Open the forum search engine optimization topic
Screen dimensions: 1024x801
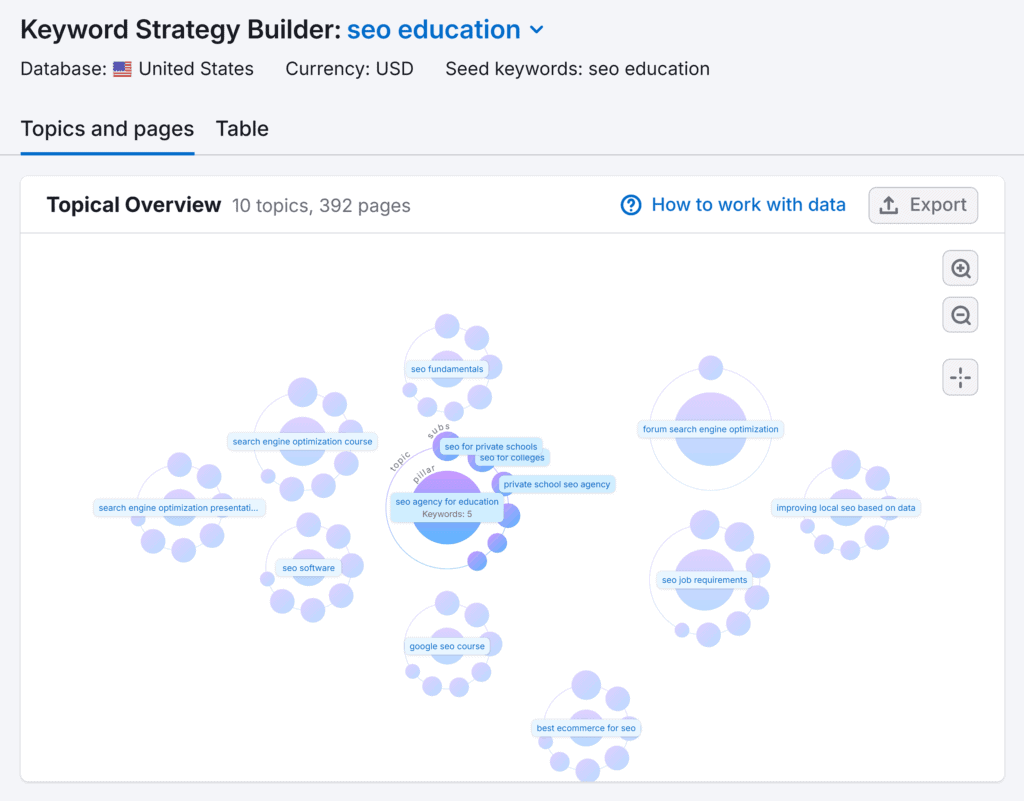710,428
